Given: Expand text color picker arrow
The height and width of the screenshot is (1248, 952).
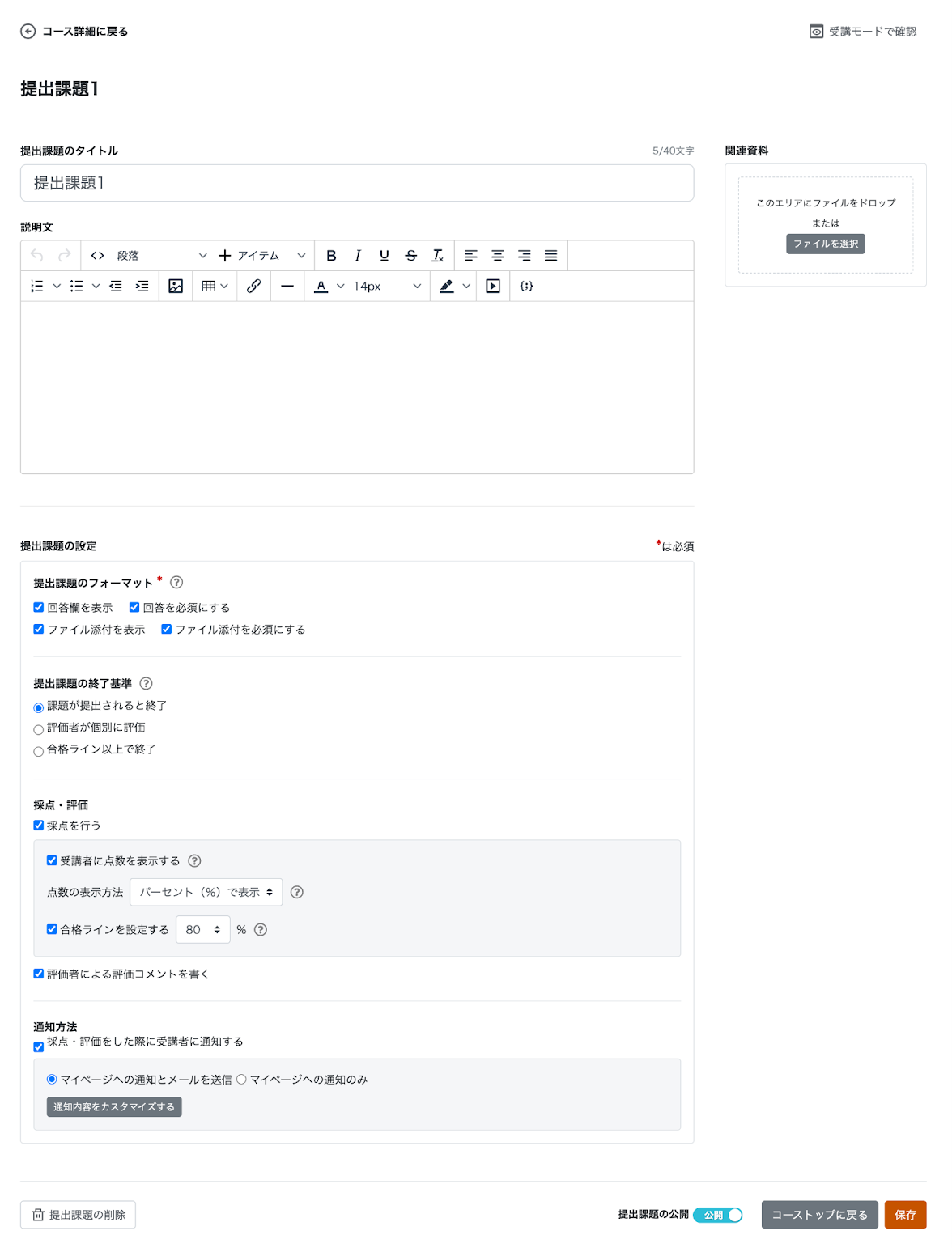Looking at the screenshot, I should pos(341,287).
